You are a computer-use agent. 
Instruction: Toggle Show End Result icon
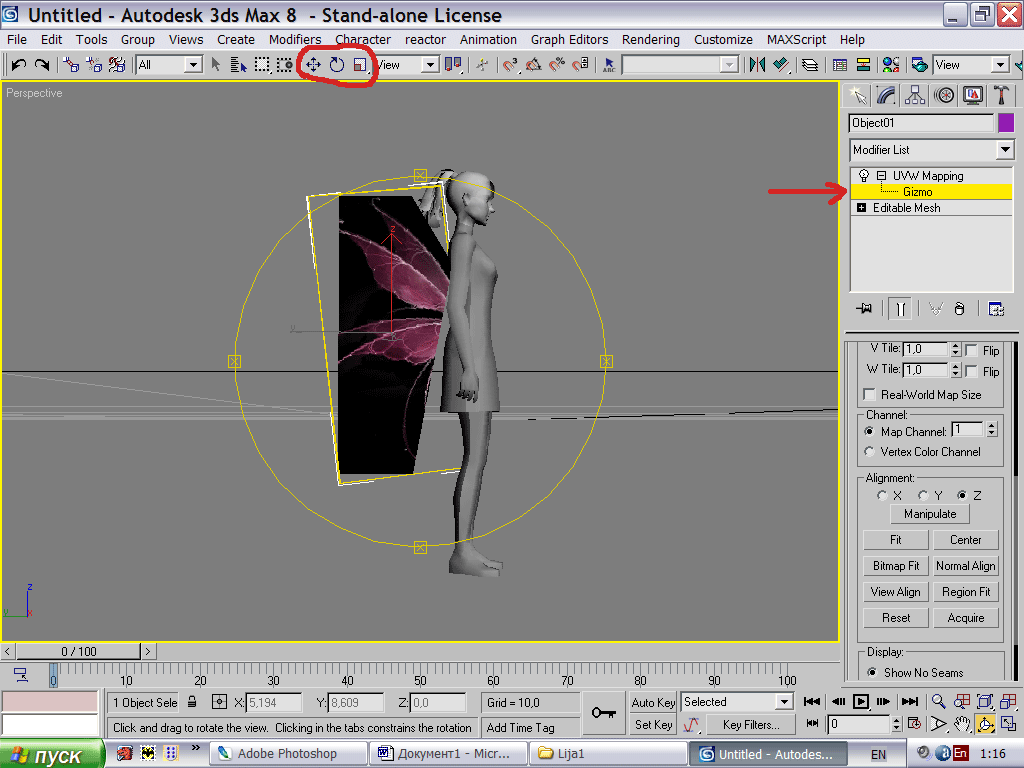coord(901,309)
